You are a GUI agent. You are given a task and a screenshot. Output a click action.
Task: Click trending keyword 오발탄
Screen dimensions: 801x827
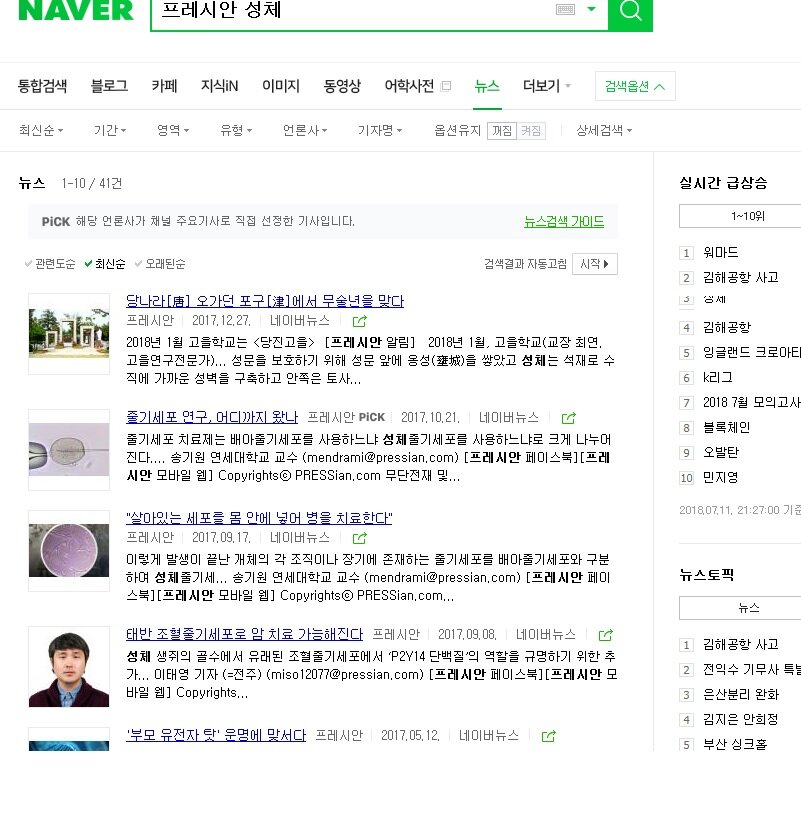pyautogui.click(x=721, y=453)
